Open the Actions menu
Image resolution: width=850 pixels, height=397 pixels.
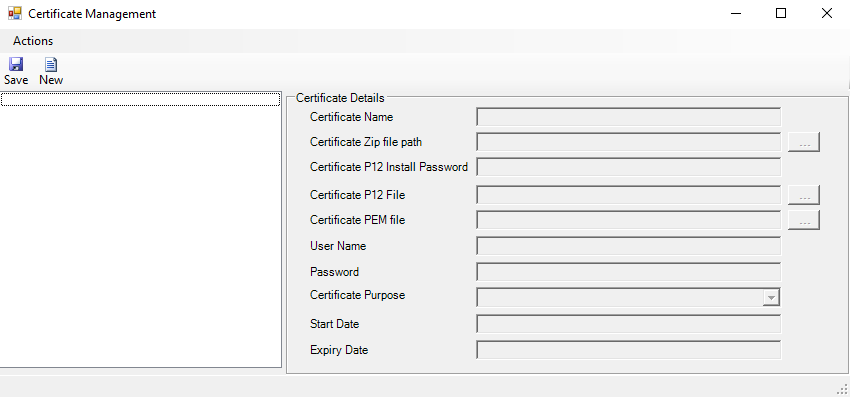point(33,41)
